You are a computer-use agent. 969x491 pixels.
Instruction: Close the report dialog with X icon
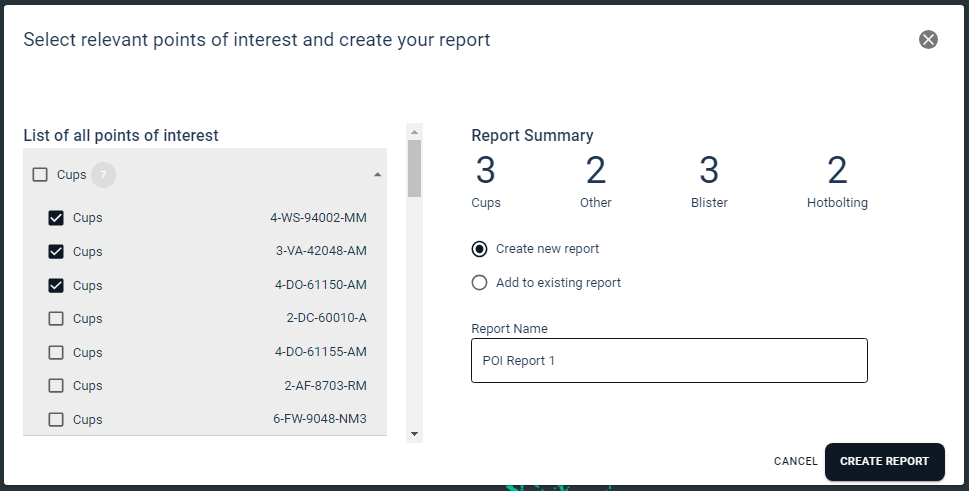(x=928, y=40)
